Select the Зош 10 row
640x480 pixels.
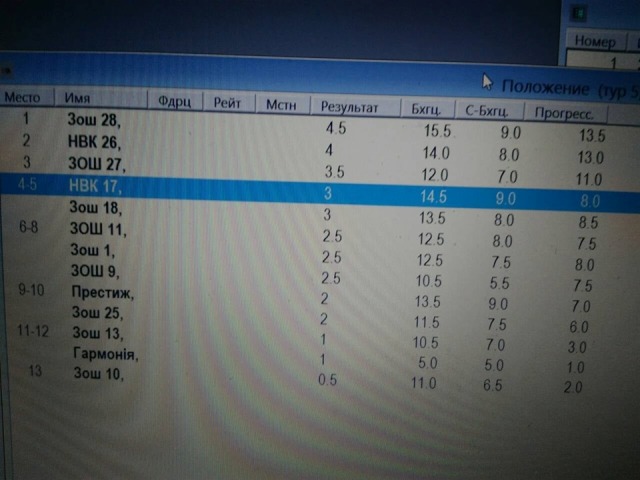(320, 378)
